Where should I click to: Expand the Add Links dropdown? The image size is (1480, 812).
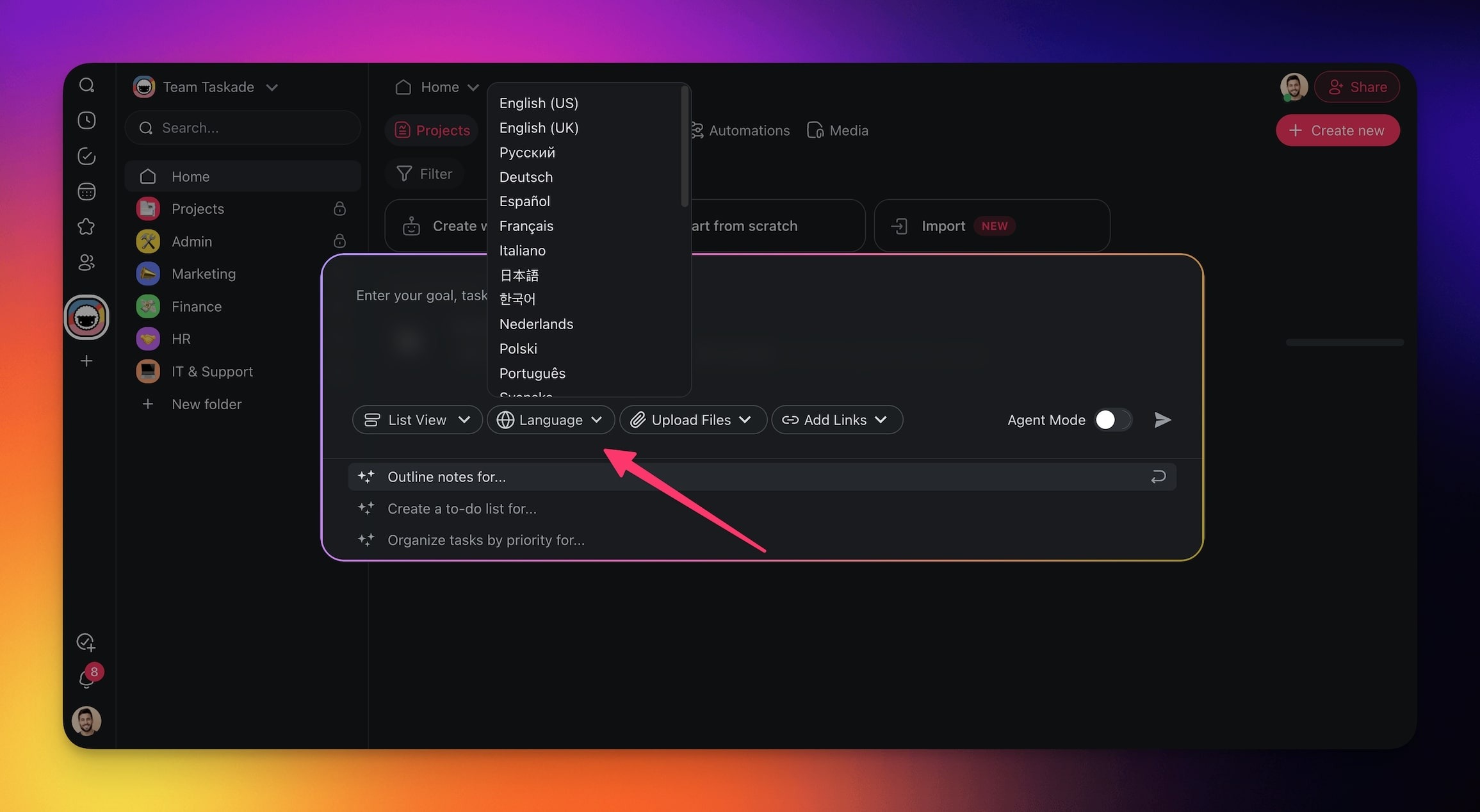(x=836, y=420)
